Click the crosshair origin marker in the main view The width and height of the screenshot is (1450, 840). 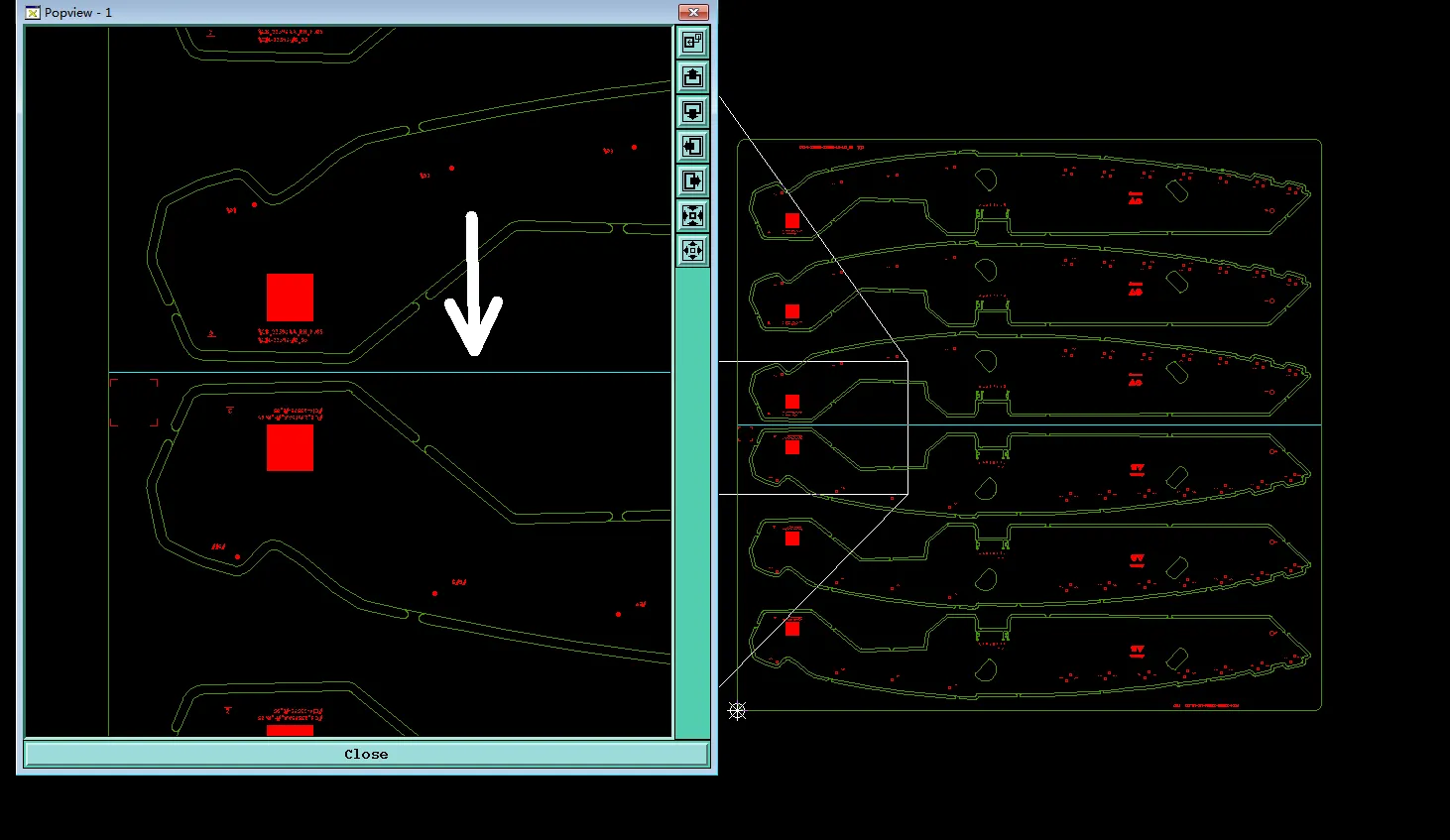click(x=737, y=710)
